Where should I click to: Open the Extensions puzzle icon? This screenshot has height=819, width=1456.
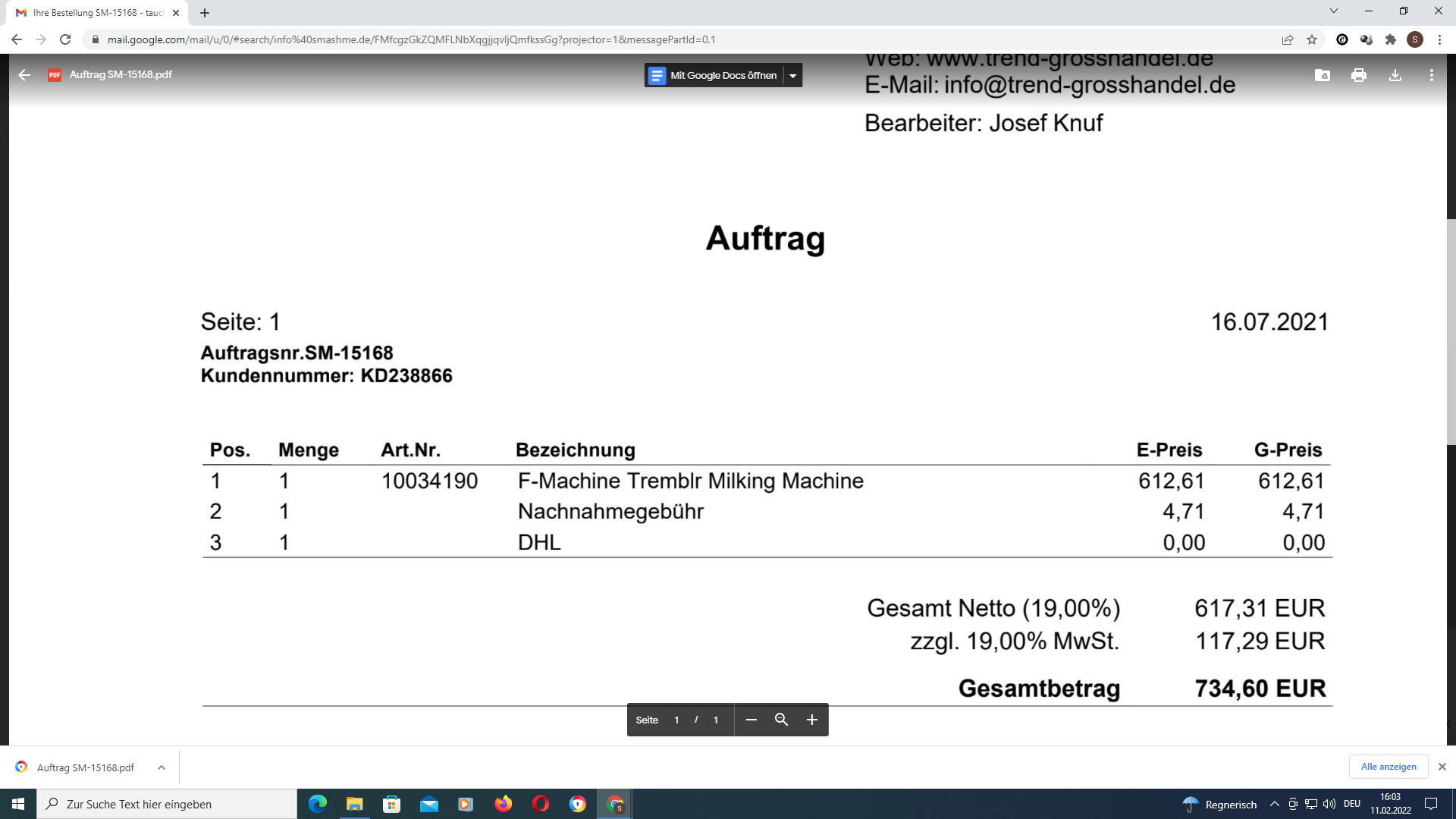pyautogui.click(x=1391, y=39)
